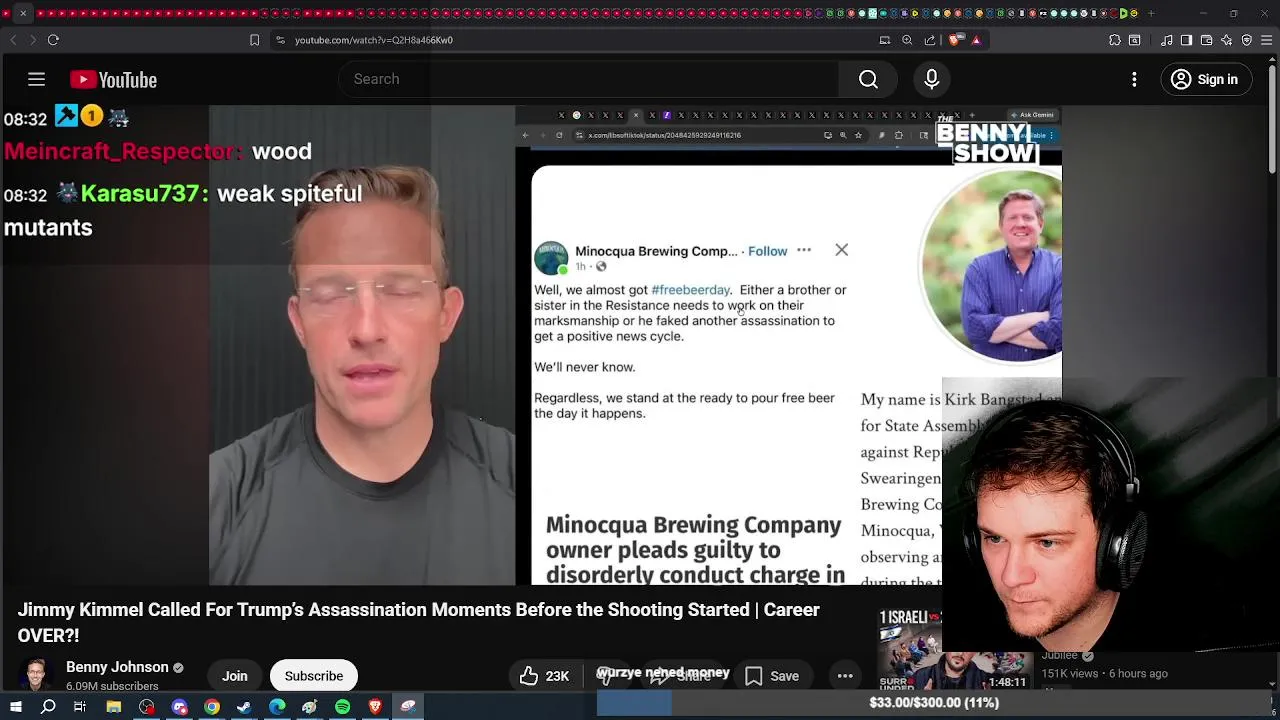
Task: Share this page from address bar
Action: pyautogui.click(x=930, y=40)
